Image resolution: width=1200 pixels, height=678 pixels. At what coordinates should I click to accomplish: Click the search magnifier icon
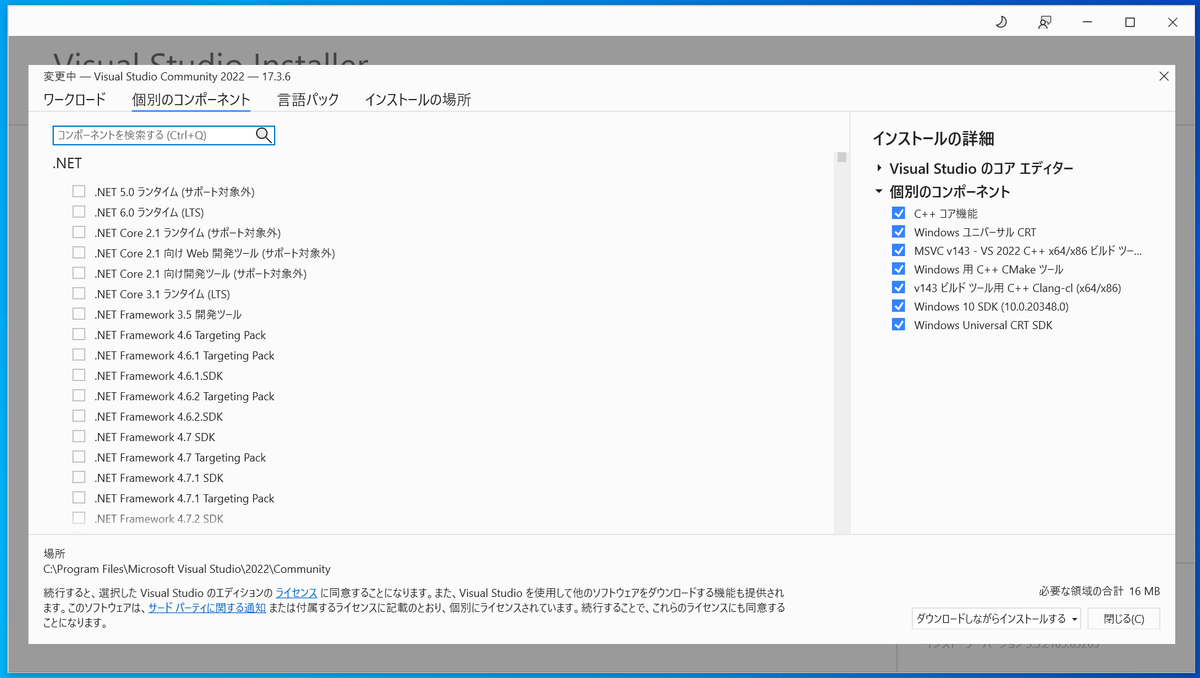(264, 135)
